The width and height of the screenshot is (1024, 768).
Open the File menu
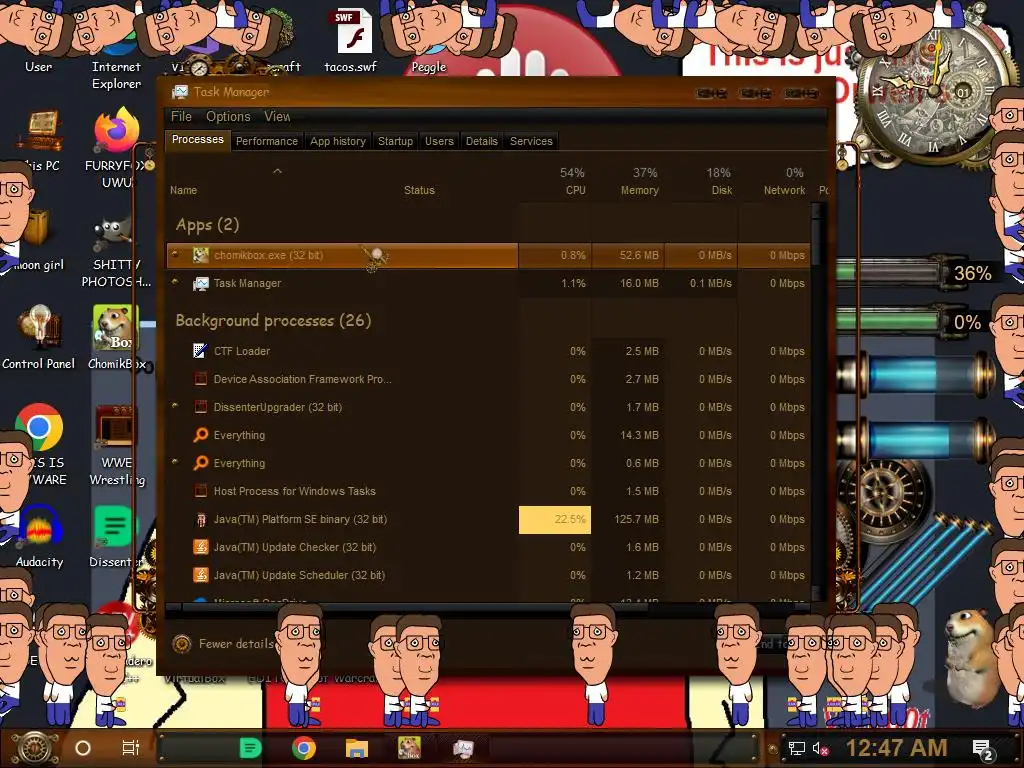click(x=181, y=116)
